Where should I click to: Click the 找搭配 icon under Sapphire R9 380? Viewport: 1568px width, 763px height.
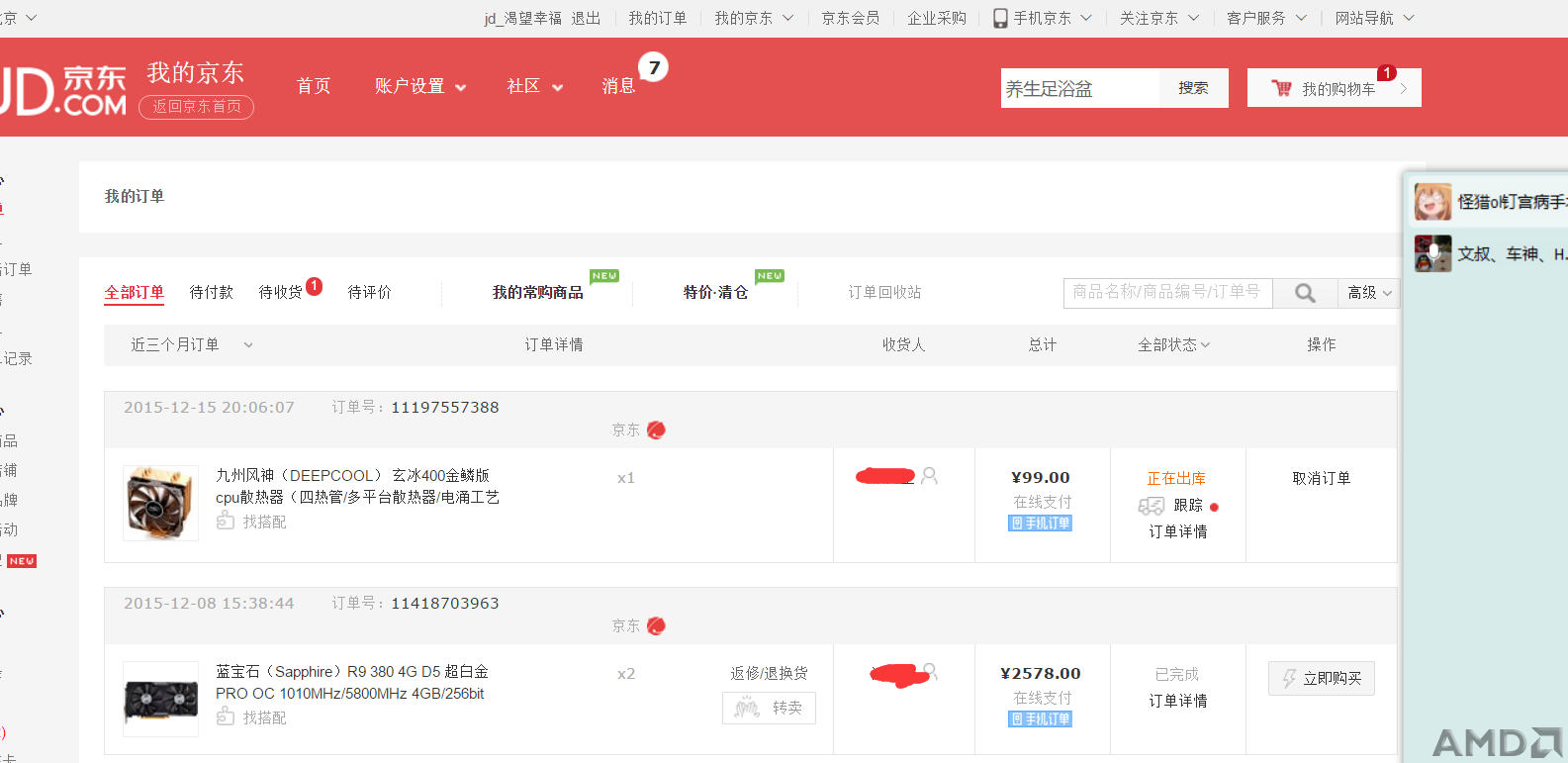click(x=226, y=716)
